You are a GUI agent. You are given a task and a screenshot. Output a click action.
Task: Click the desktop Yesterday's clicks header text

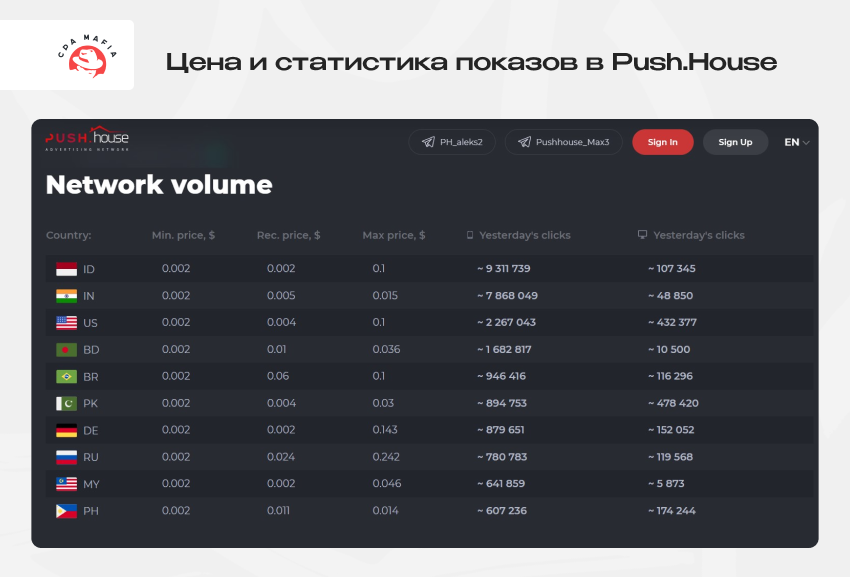[x=699, y=235]
